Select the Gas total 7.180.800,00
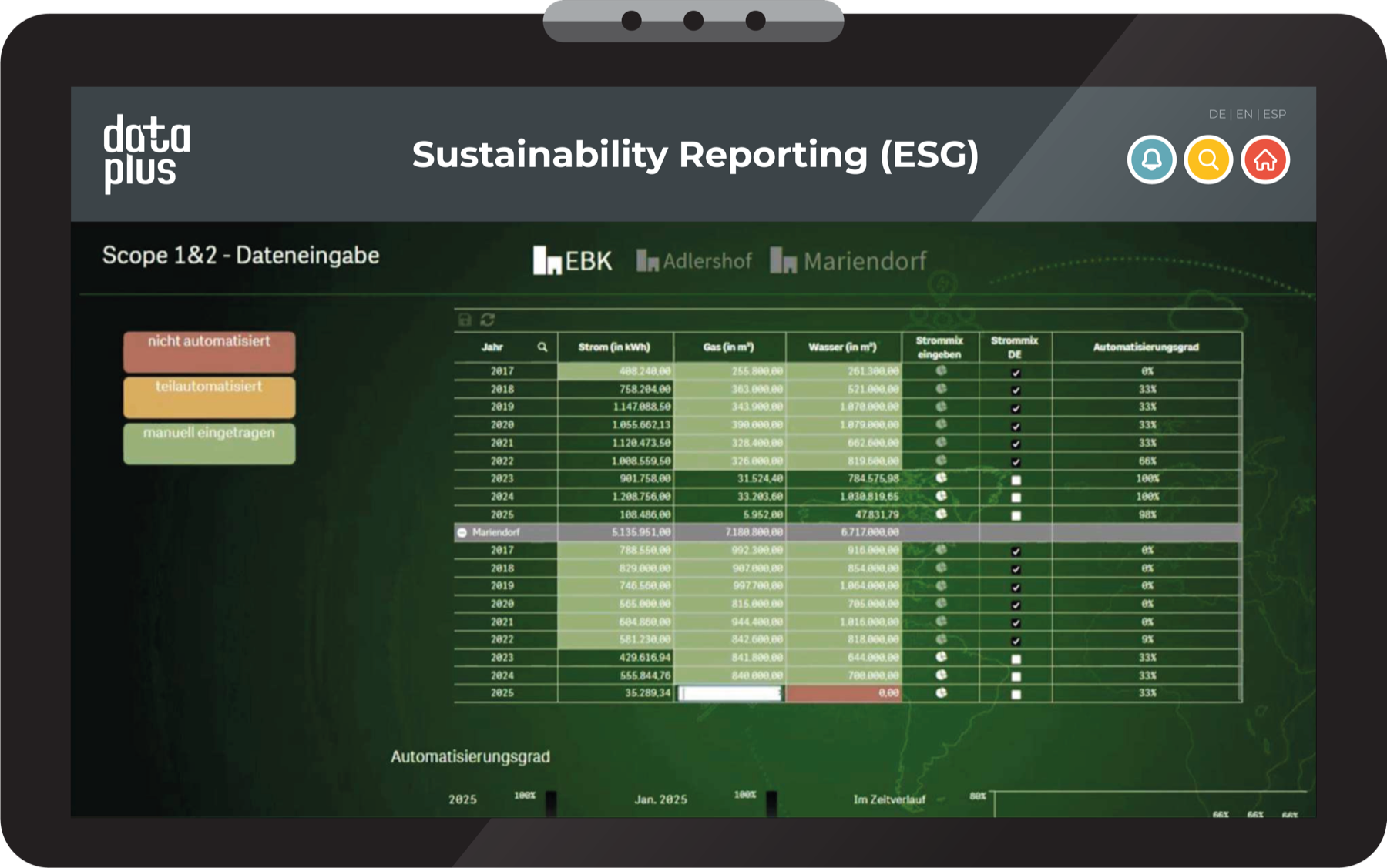This screenshot has height=868, width=1387. [x=729, y=532]
